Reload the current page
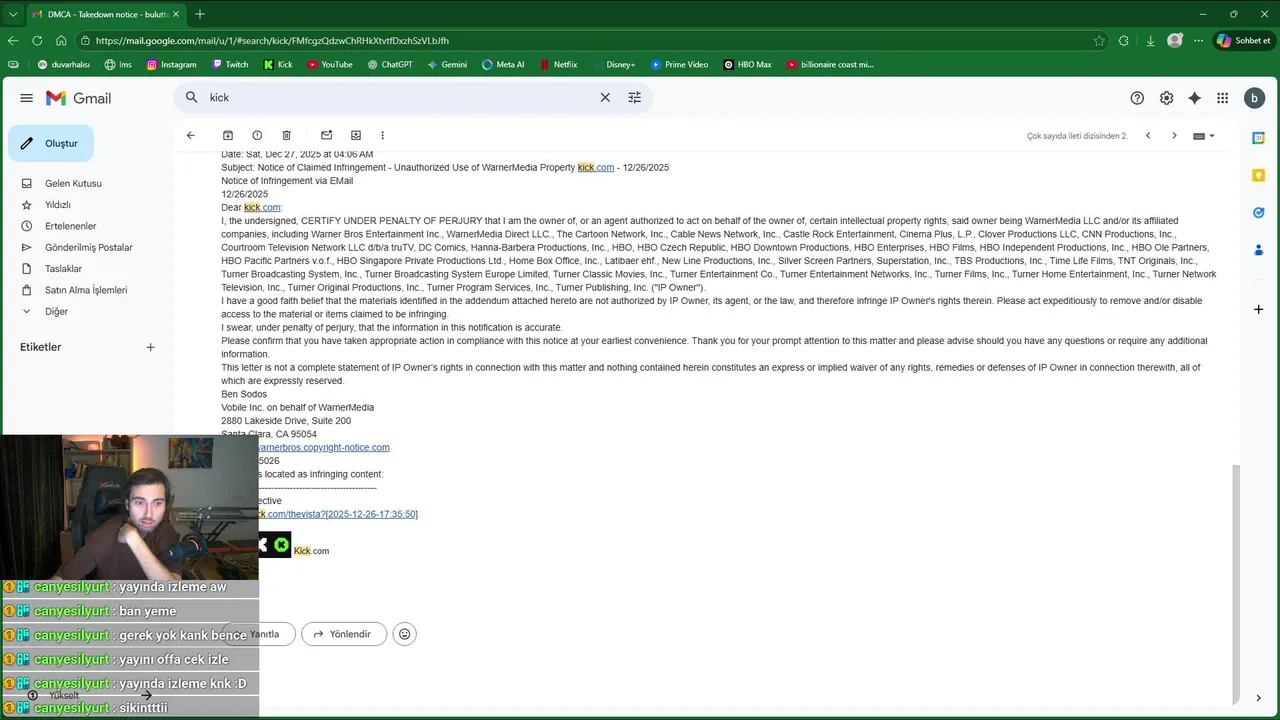The image size is (1280, 720). tap(37, 41)
